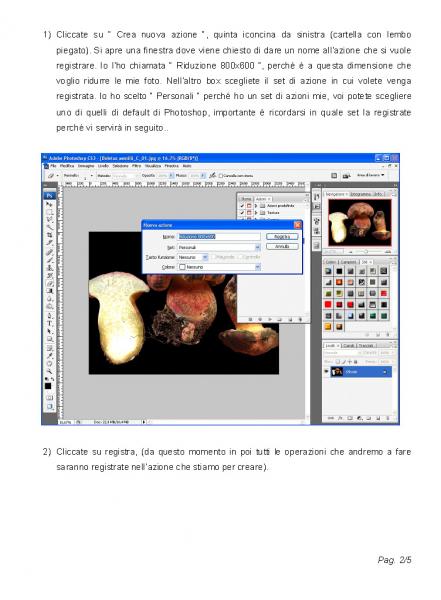
Task: Open the Set dropdown showing Personali
Action: click(x=219, y=248)
